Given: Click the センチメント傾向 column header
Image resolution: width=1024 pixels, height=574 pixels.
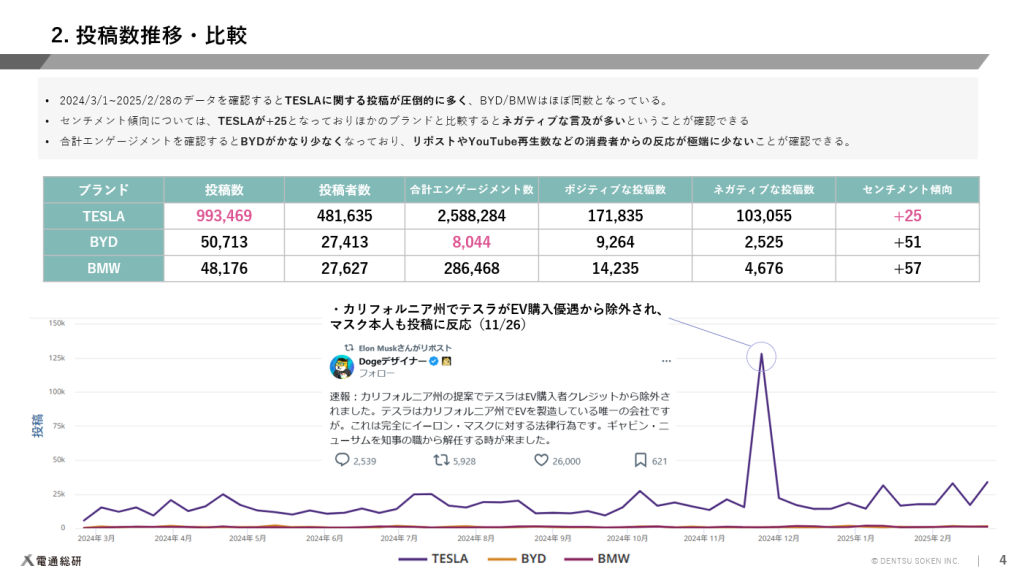Looking at the screenshot, I should (907, 189).
